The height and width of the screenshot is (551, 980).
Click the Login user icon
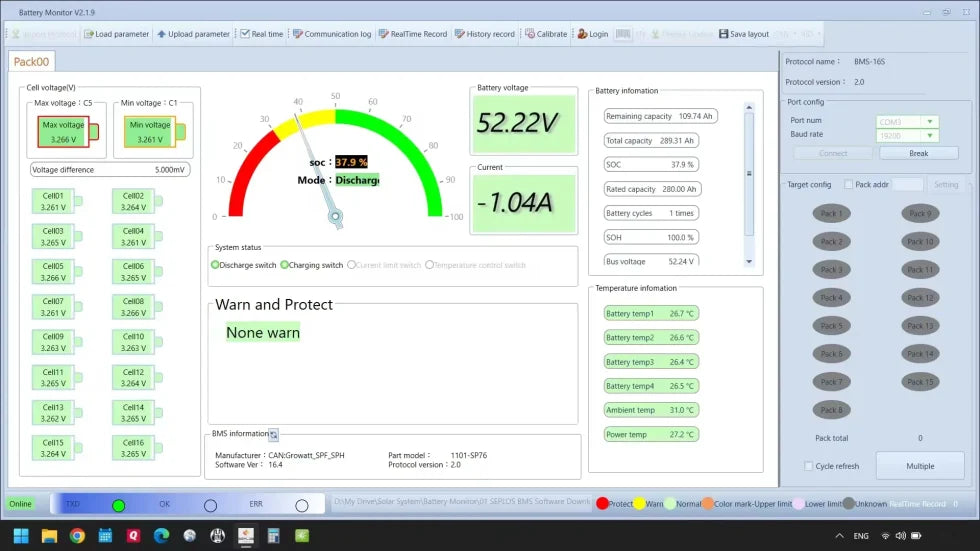click(582, 34)
